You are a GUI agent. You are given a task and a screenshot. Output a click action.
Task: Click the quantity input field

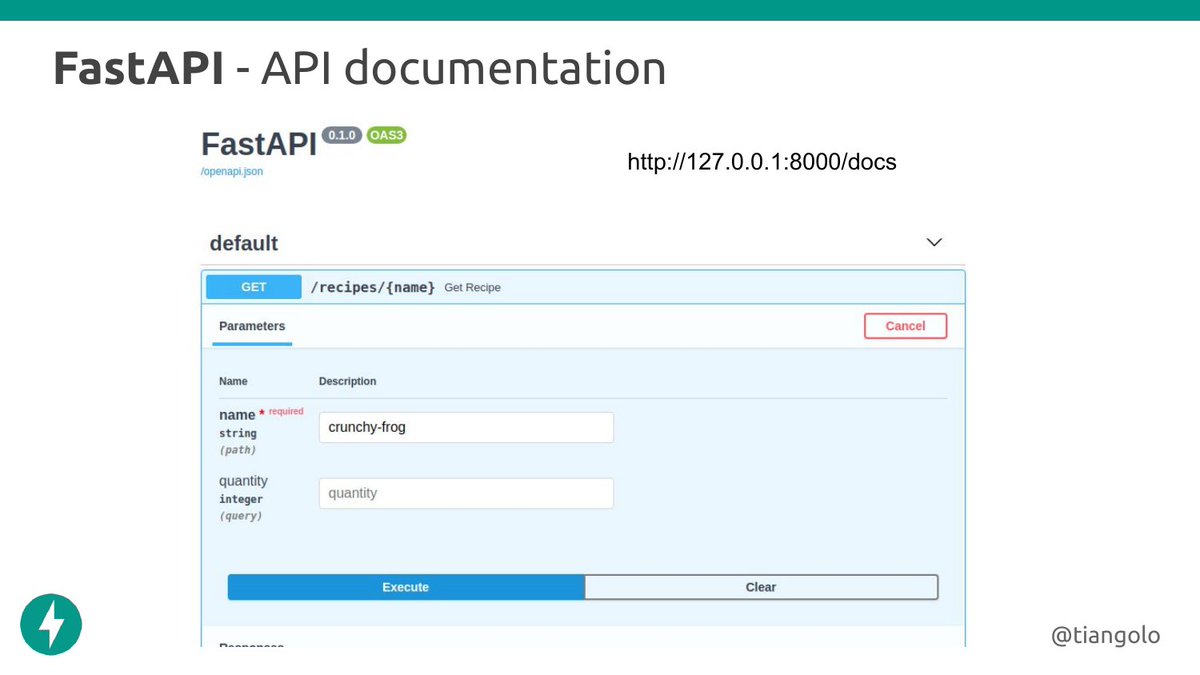[466, 493]
